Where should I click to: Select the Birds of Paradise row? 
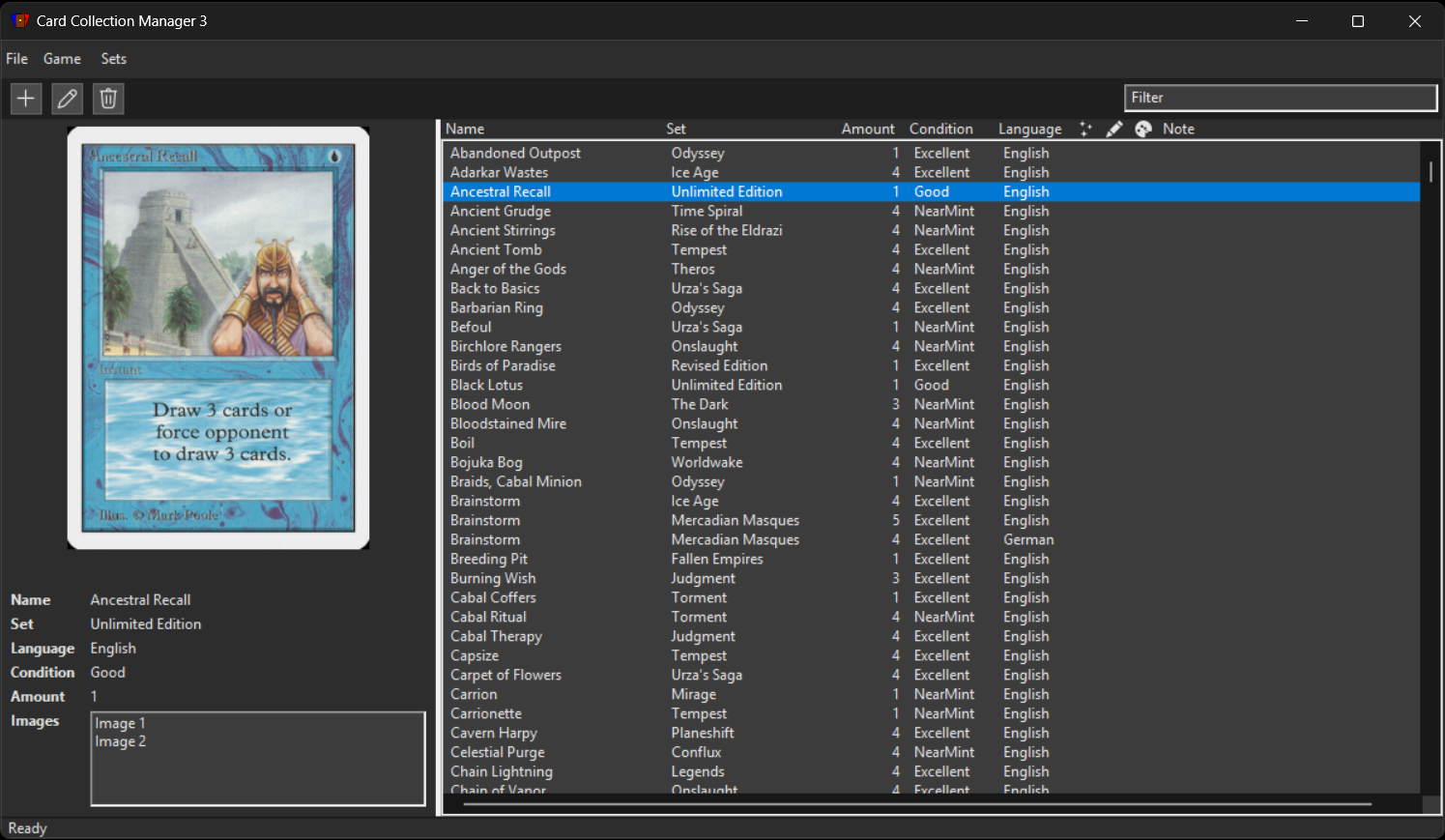pos(932,365)
